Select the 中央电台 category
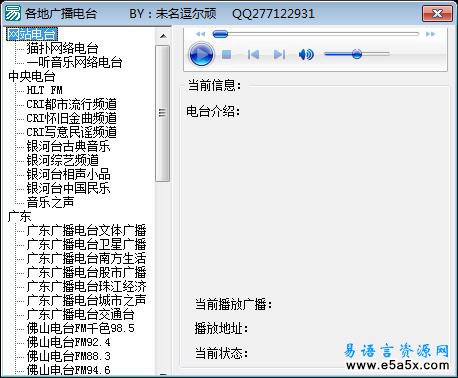The image size is (458, 378). 32,76
